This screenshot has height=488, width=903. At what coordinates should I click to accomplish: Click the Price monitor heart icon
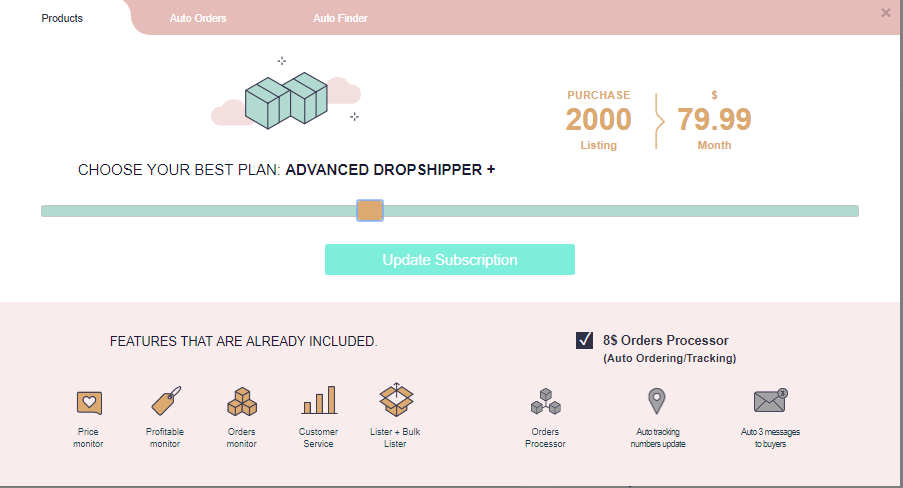89,402
